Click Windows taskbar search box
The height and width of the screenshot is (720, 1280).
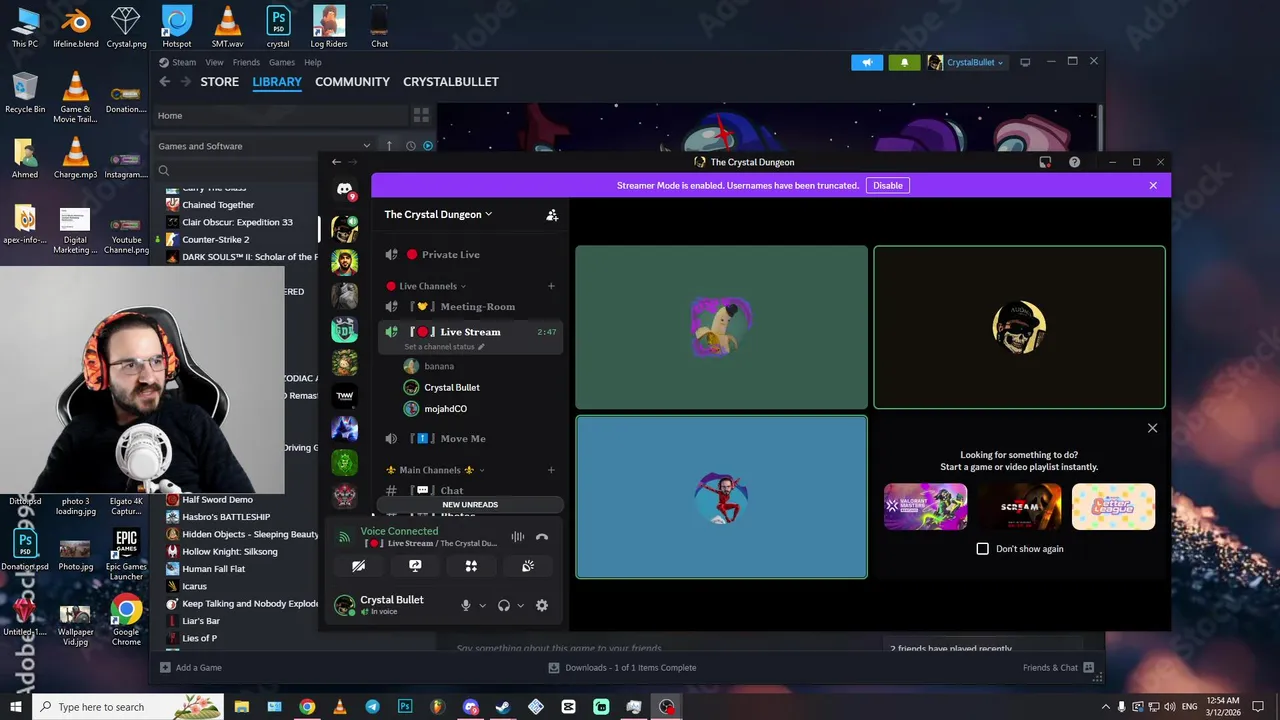pyautogui.click(x=129, y=707)
